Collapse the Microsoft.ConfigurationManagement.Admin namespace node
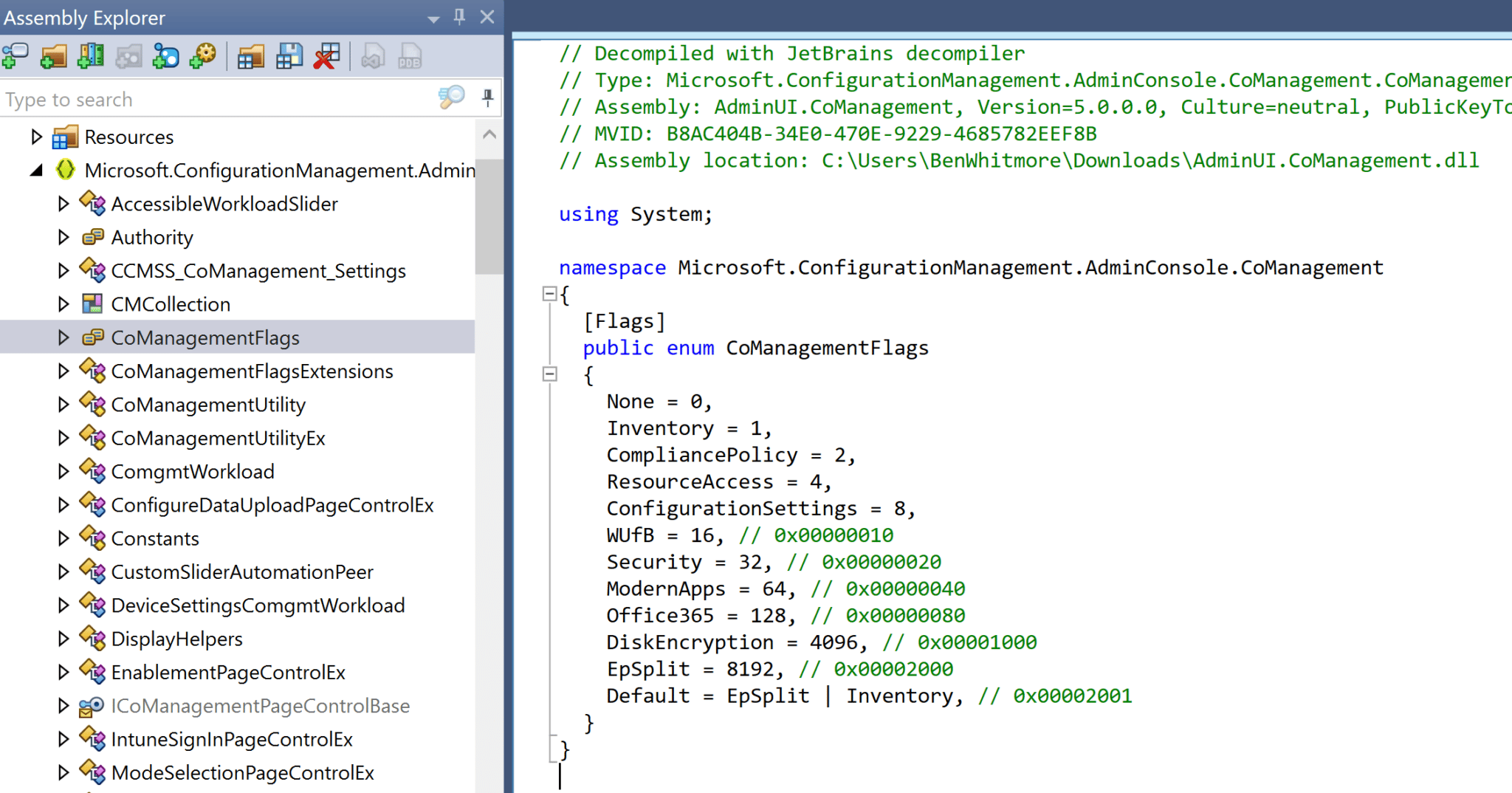 pos(36,171)
